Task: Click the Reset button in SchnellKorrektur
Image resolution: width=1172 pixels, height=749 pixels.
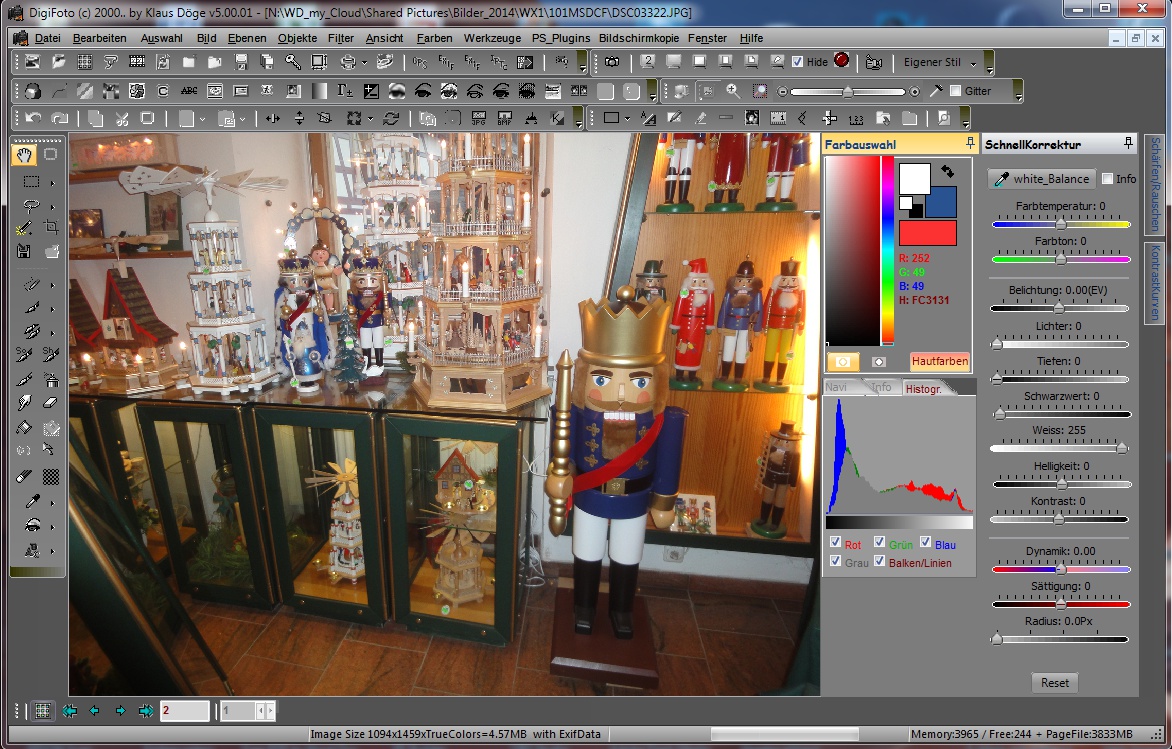Action: coord(1054,682)
